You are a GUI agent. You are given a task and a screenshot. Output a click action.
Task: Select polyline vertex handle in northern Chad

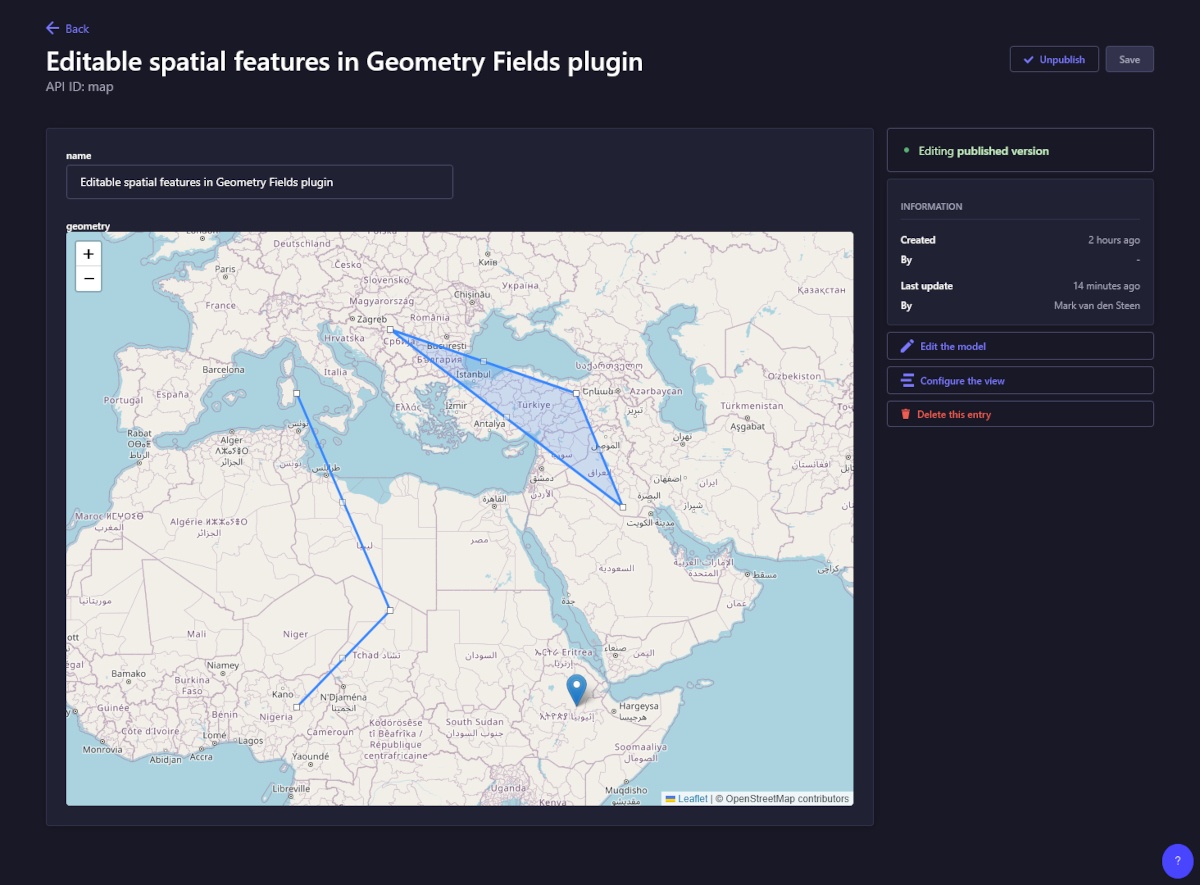390,610
